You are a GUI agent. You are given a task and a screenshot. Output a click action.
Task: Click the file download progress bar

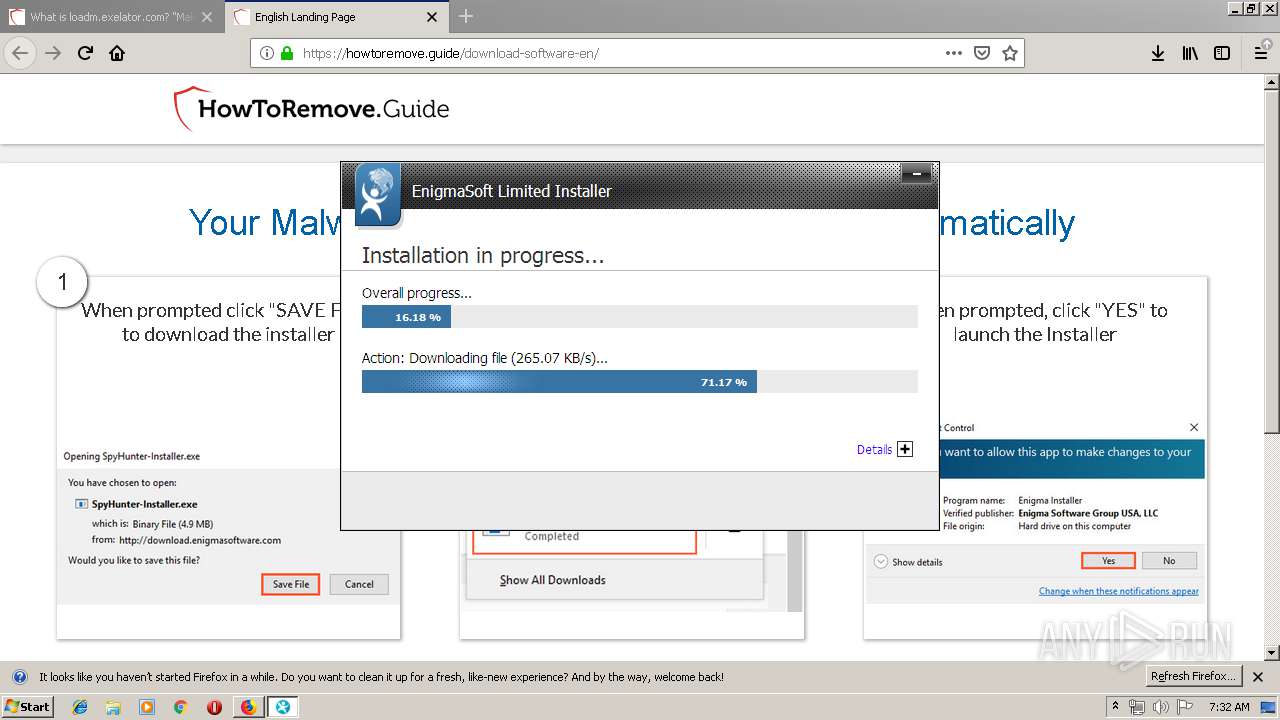click(x=640, y=382)
